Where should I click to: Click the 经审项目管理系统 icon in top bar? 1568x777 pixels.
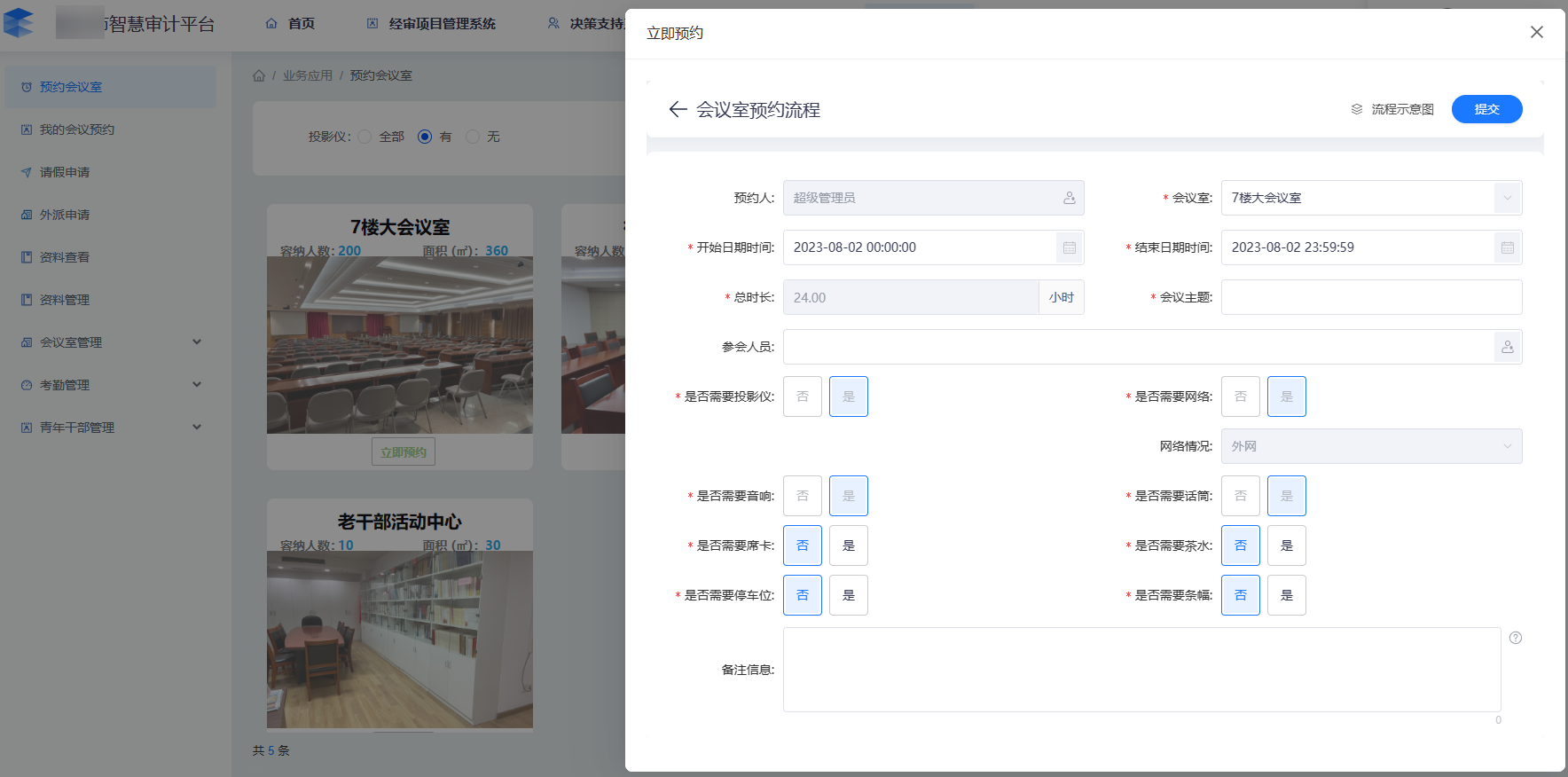coord(372,23)
